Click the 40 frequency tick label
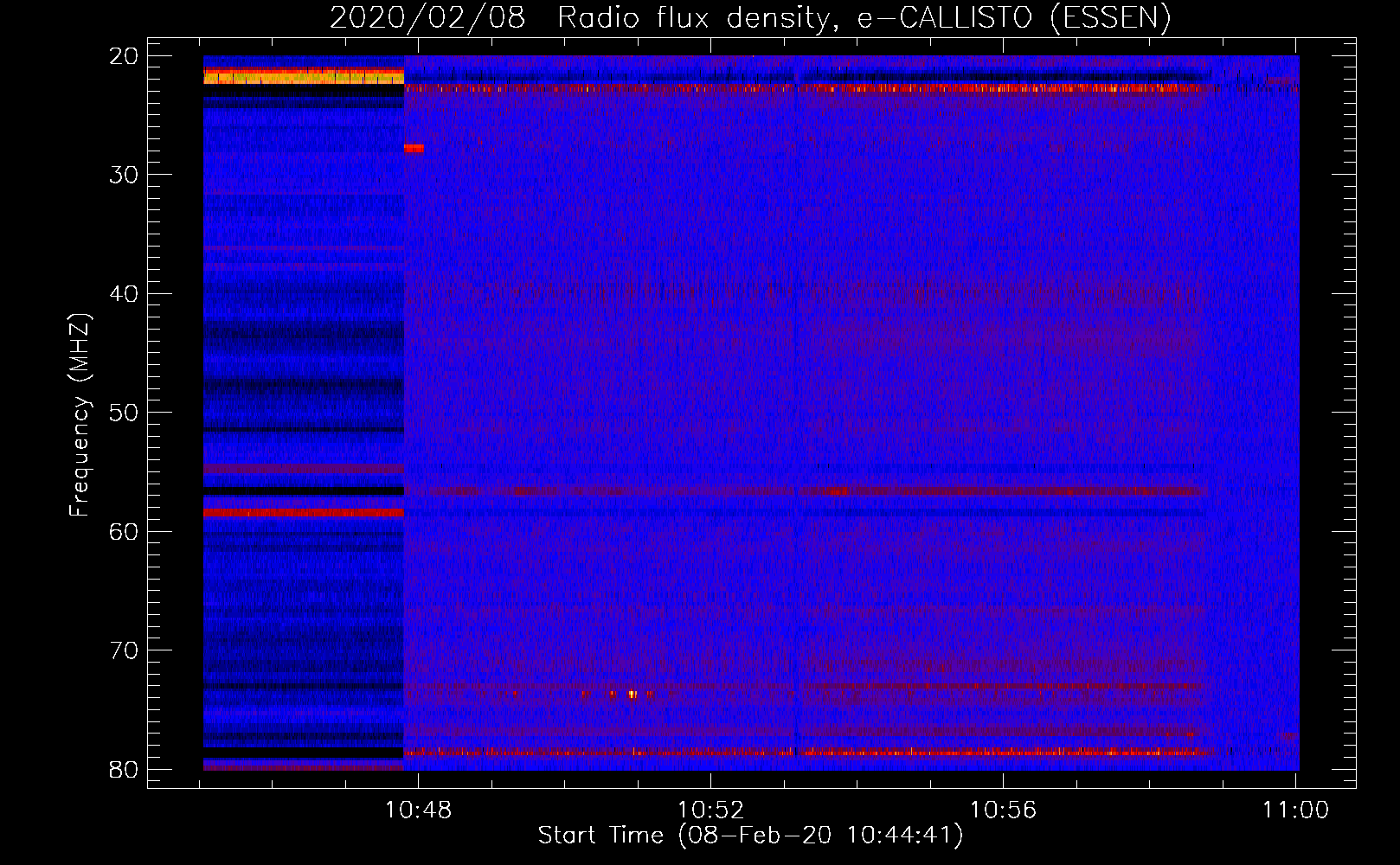 [124, 294]
